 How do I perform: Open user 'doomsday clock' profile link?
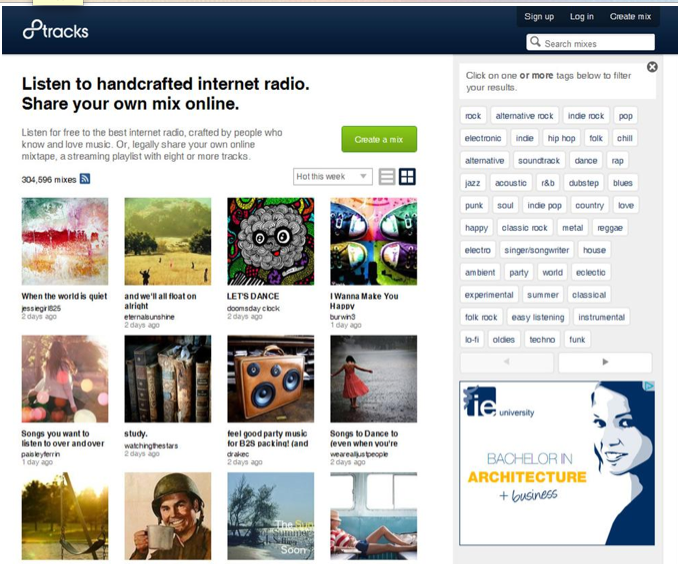point(253,308)
